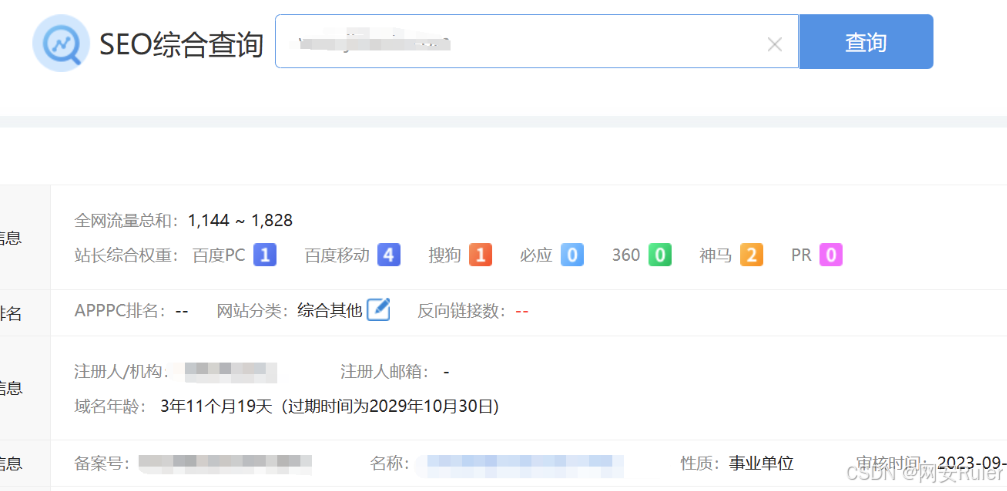The height and width of the screenshot is (491, 1007).
Task: Click the 360 weight badge 0
Action: point(660,255)
